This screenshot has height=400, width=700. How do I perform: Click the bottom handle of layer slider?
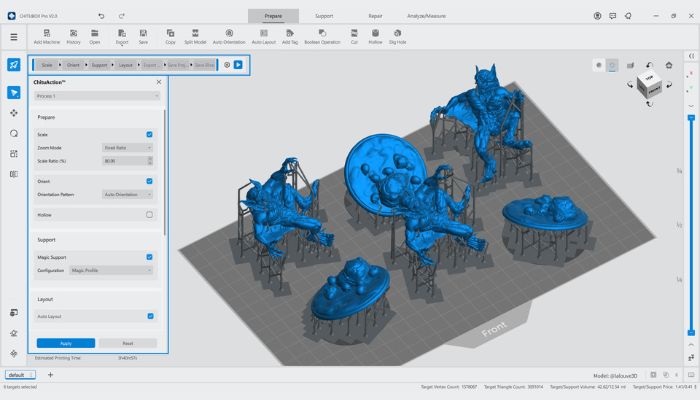[692, 333]
